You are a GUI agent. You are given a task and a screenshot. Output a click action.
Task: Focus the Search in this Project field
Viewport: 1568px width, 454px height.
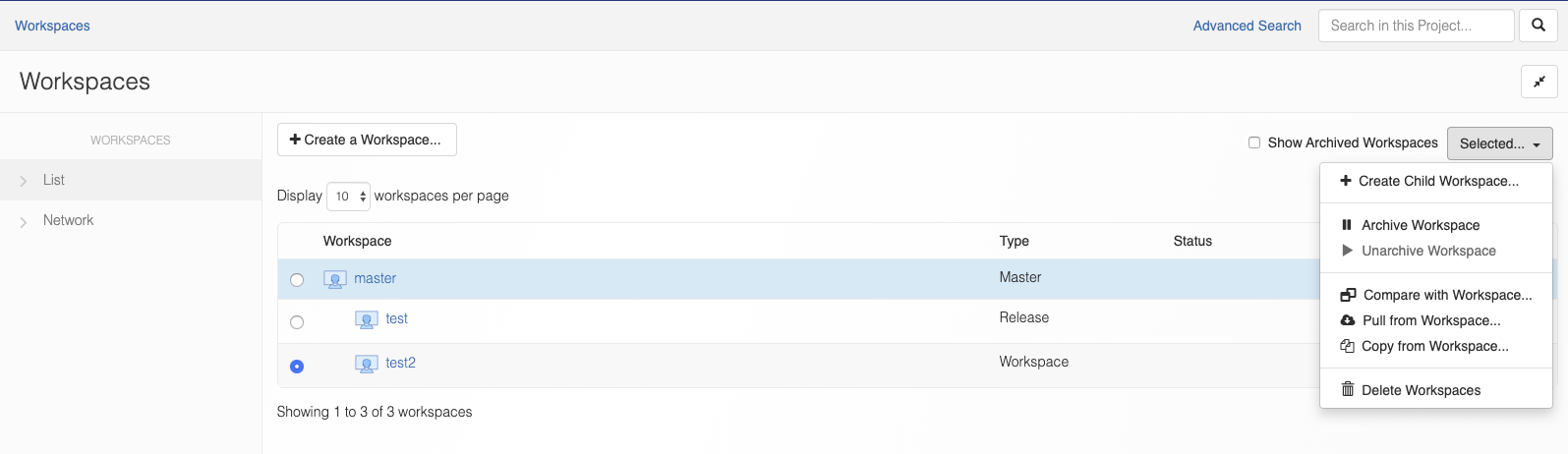pos(1416,26)
